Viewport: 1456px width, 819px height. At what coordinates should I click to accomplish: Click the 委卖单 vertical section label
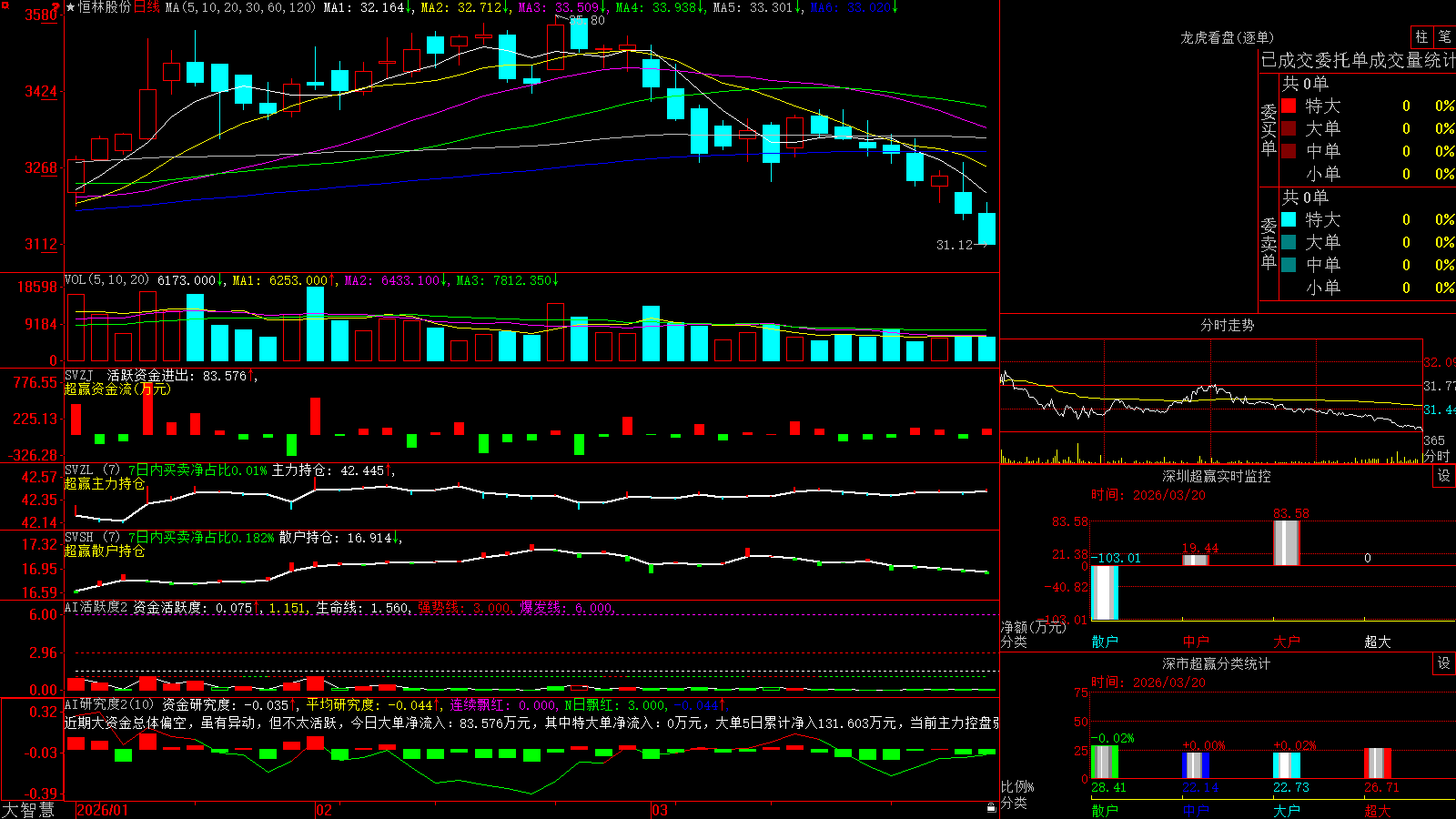[x=1269, y=243]
